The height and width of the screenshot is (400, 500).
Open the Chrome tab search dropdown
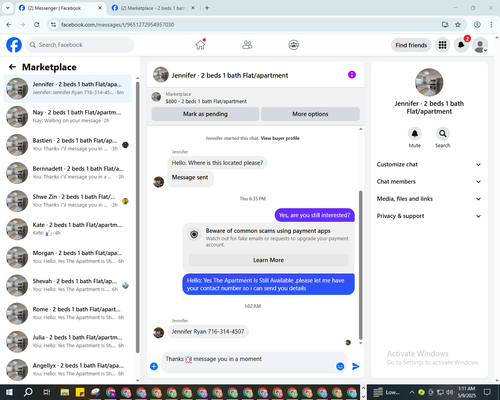click(8, 8)
